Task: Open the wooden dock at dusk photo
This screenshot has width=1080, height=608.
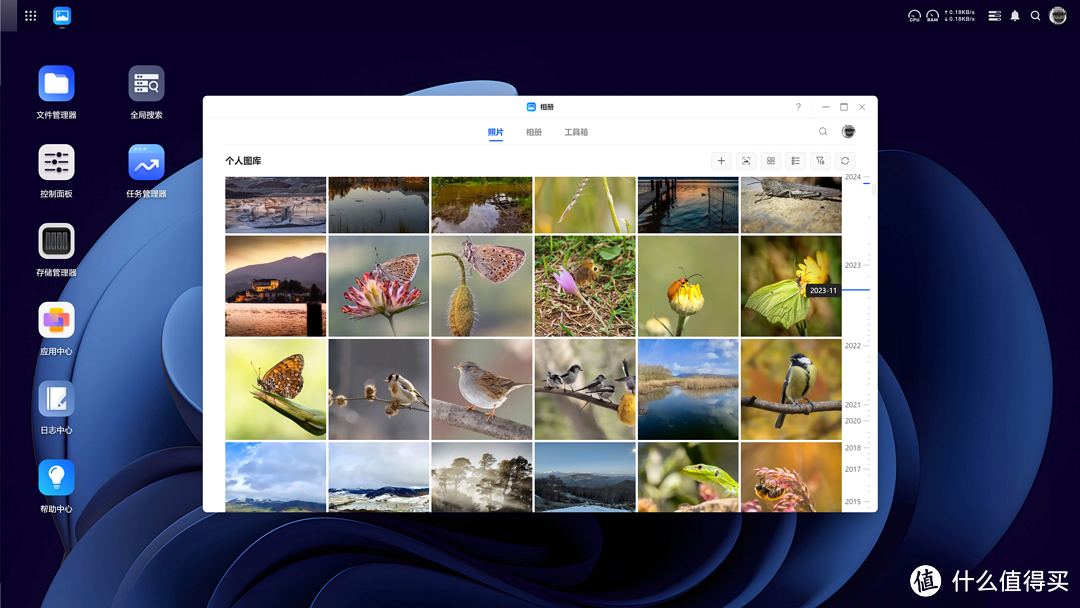Action: 688,205
